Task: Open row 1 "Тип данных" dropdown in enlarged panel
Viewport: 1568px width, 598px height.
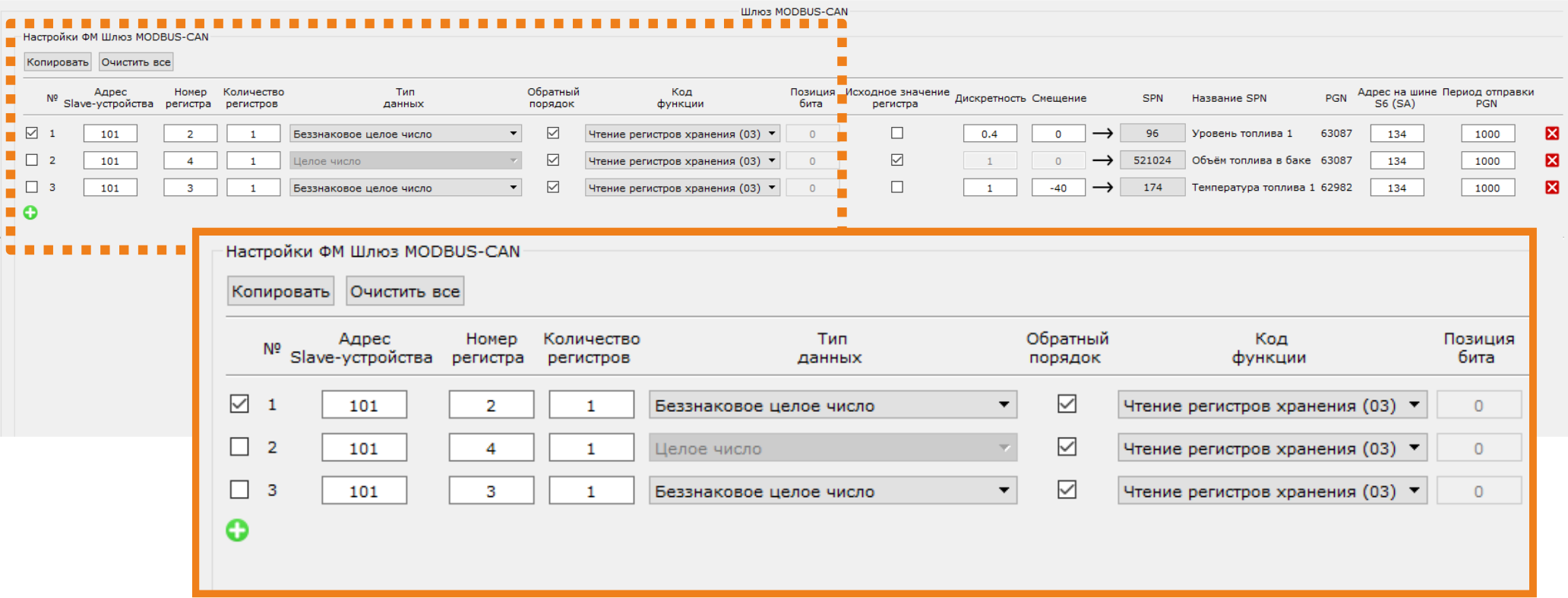Action: tap(832, 405)
